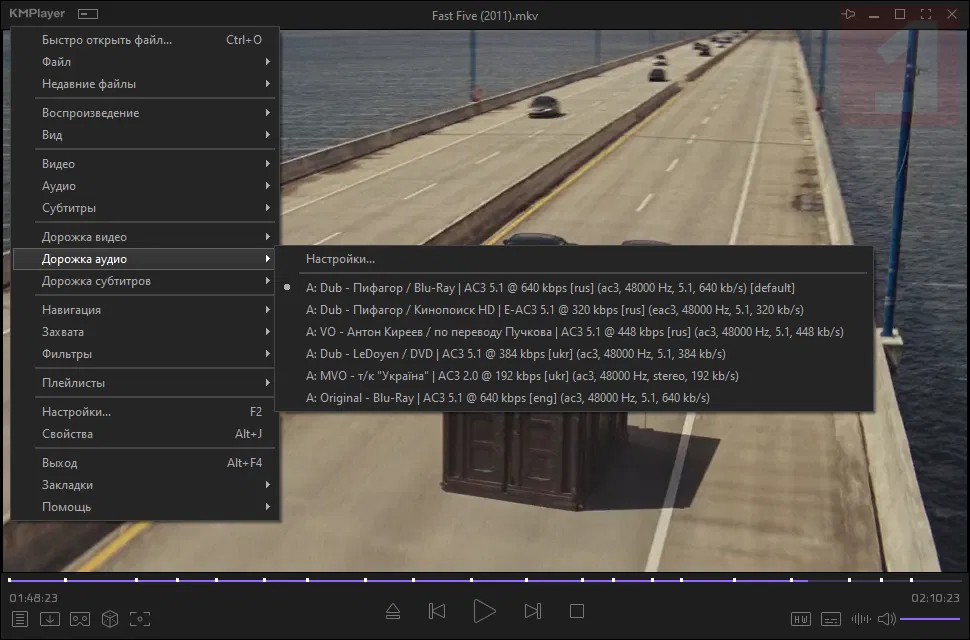Open the Фильтры submenu
The image size is (970, 640).
145,354
